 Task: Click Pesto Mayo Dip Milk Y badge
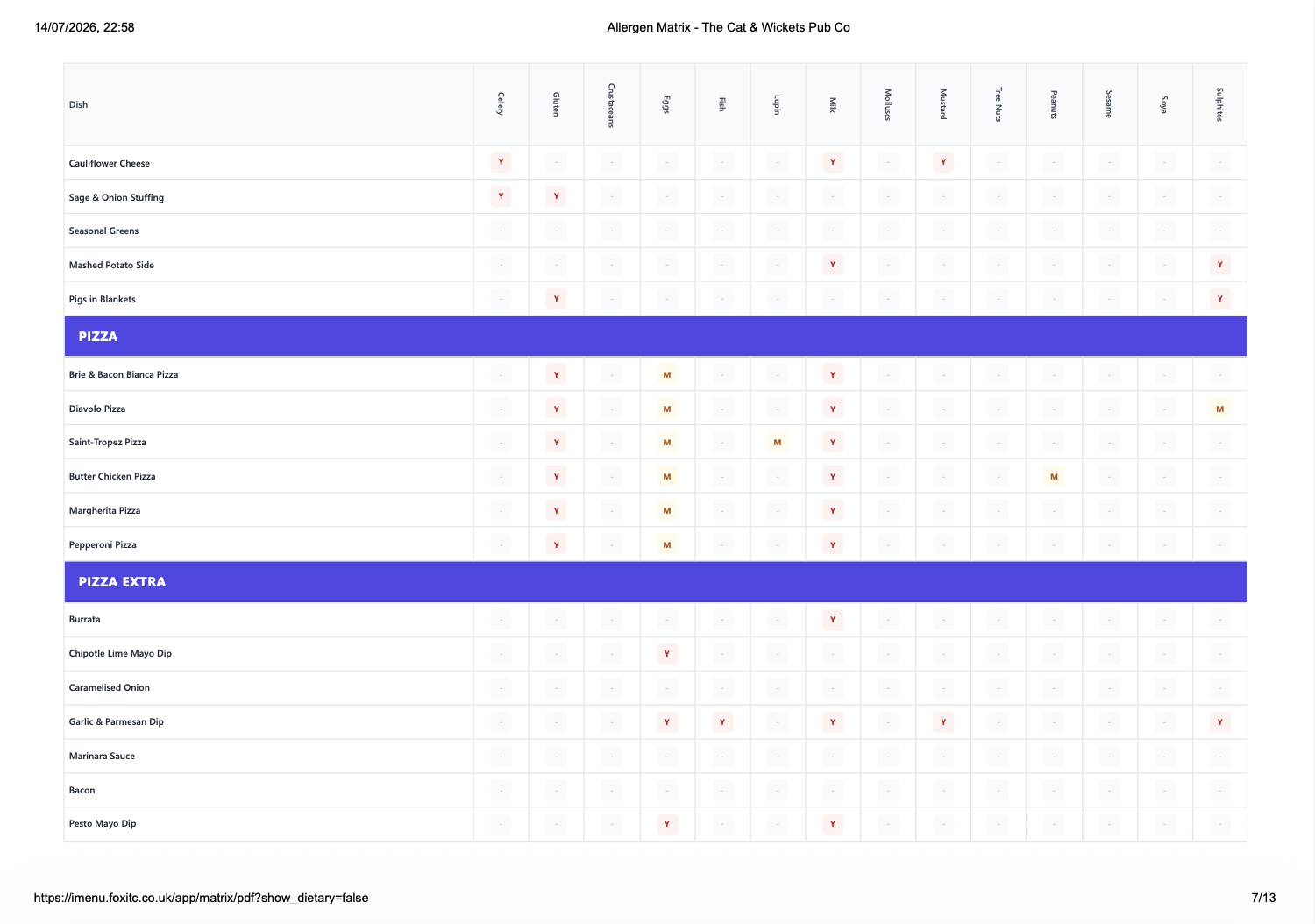[x=833, y=823]
